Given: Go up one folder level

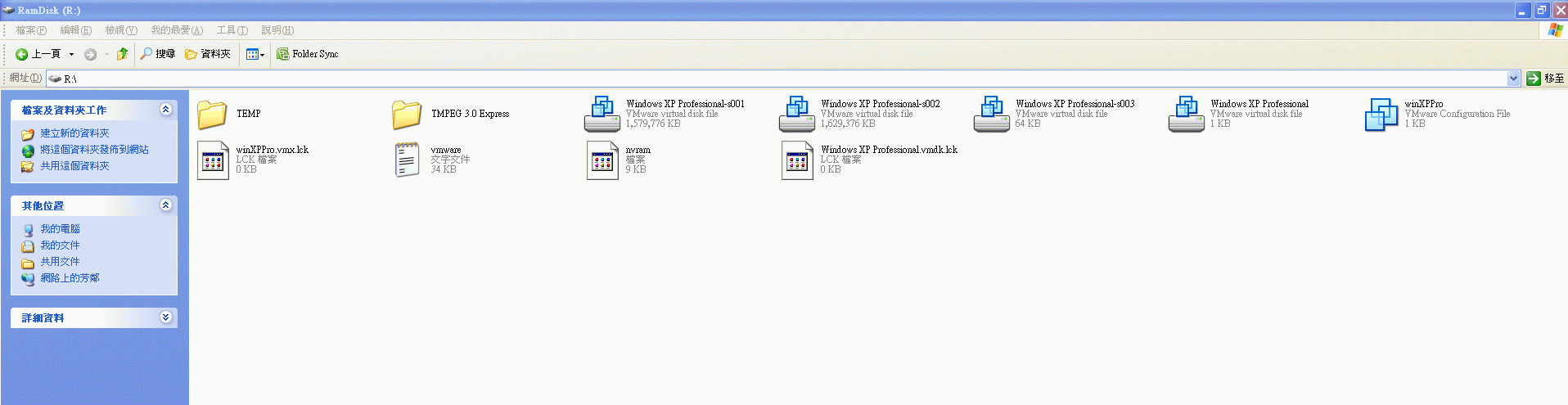Looking at the screenshot, I should click(x=122, y=54).
